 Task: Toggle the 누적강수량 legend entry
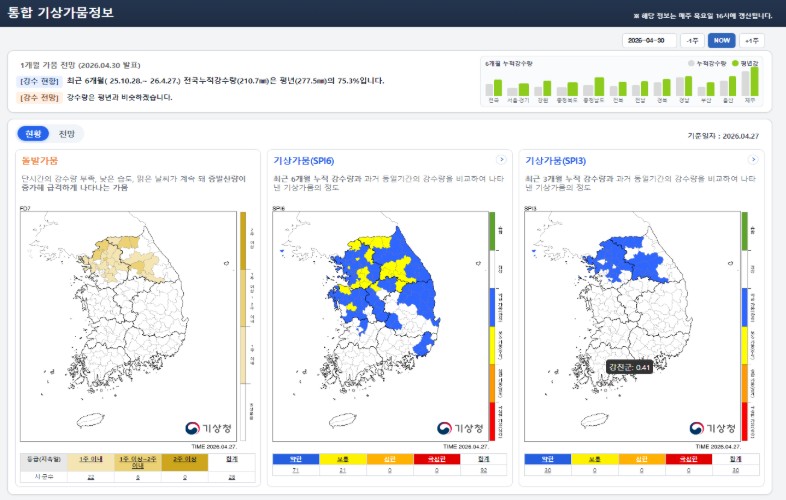pos(707,63)
